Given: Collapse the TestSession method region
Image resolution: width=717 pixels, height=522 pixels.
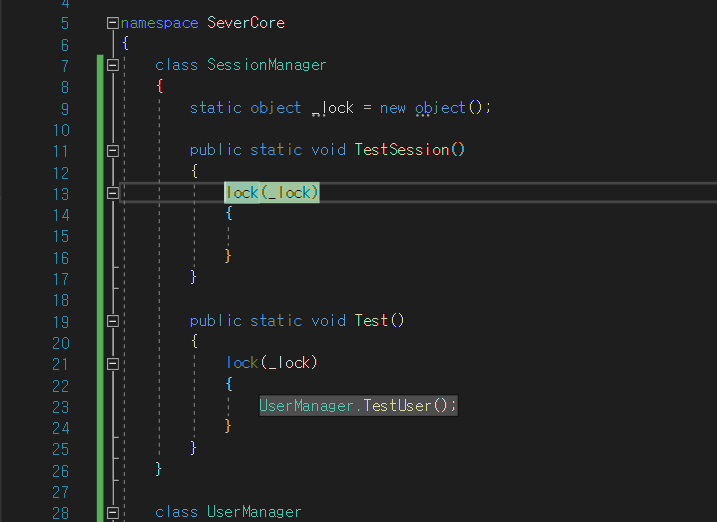Looking at the screenshot, I should 112,151.
